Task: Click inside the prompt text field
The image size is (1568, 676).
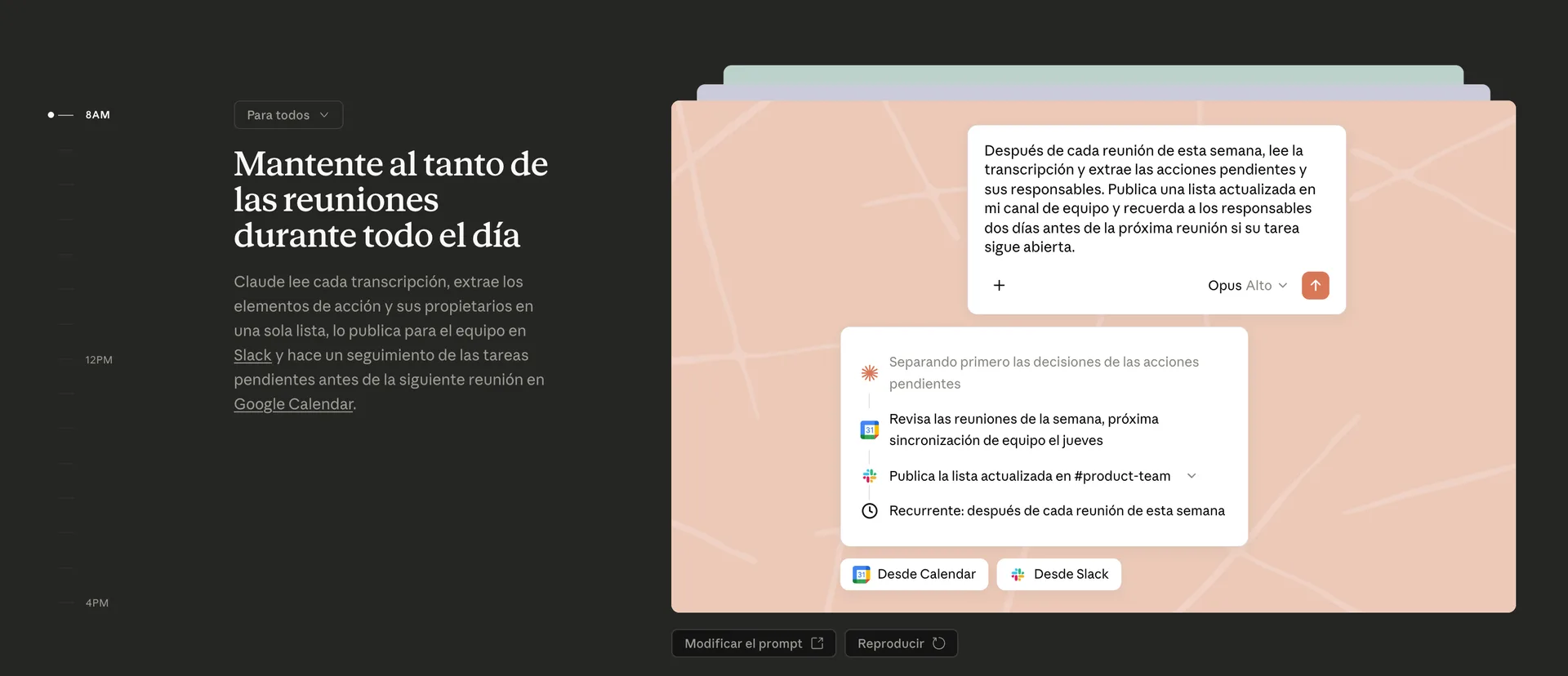Action: 1151,198
